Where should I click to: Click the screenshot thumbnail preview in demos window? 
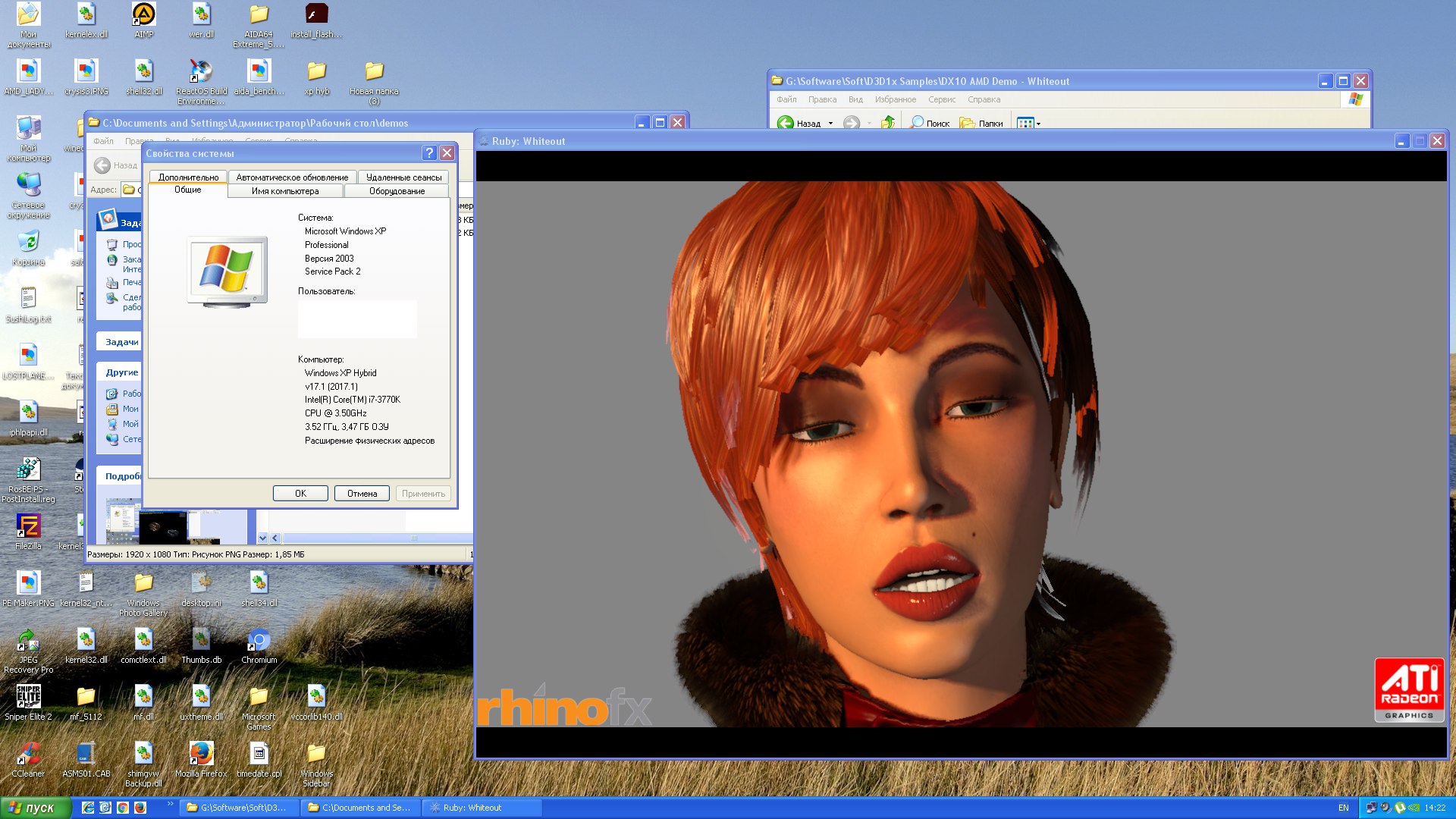163,523
